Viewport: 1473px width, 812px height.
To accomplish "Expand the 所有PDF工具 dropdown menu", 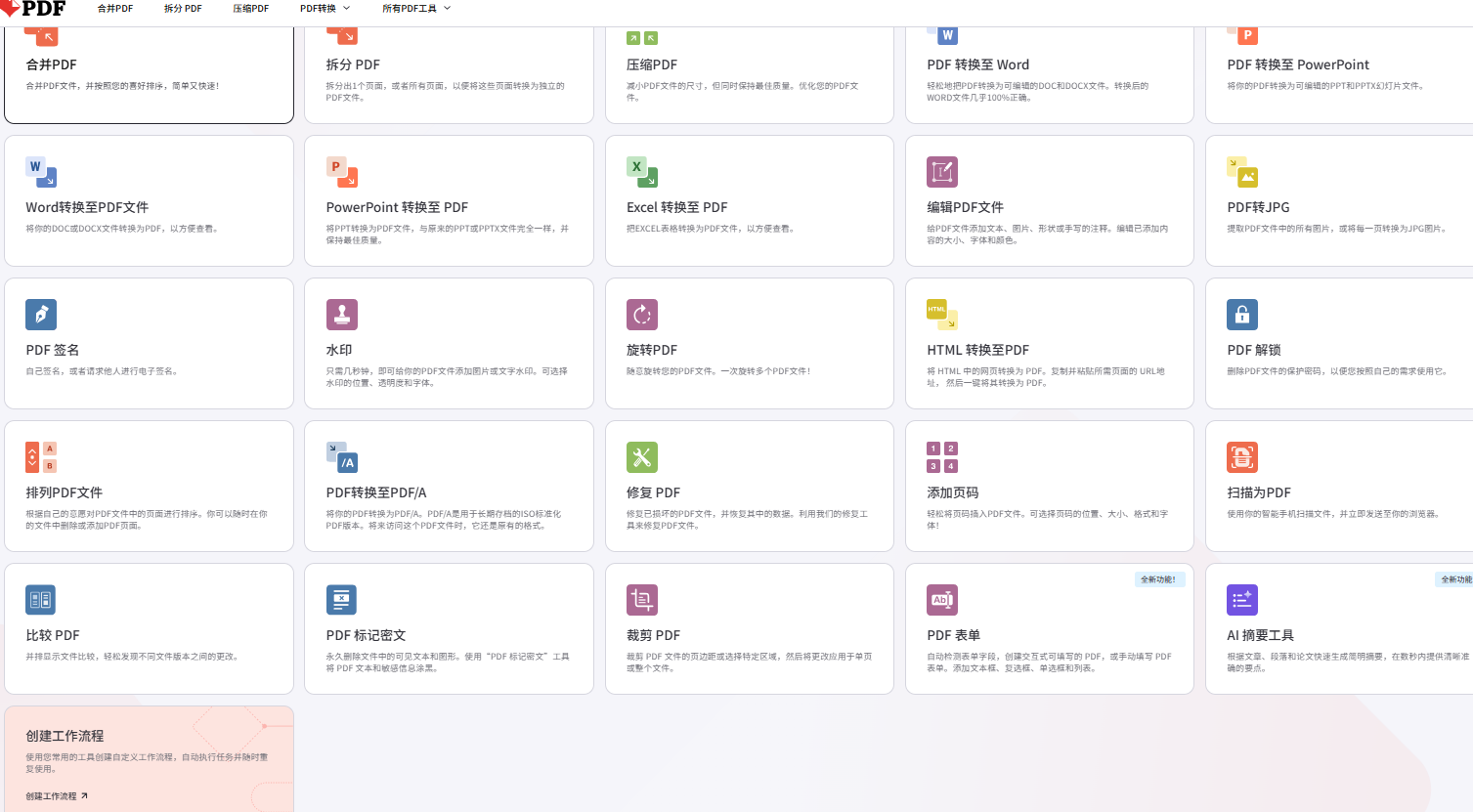I will (x=416, y=8).
